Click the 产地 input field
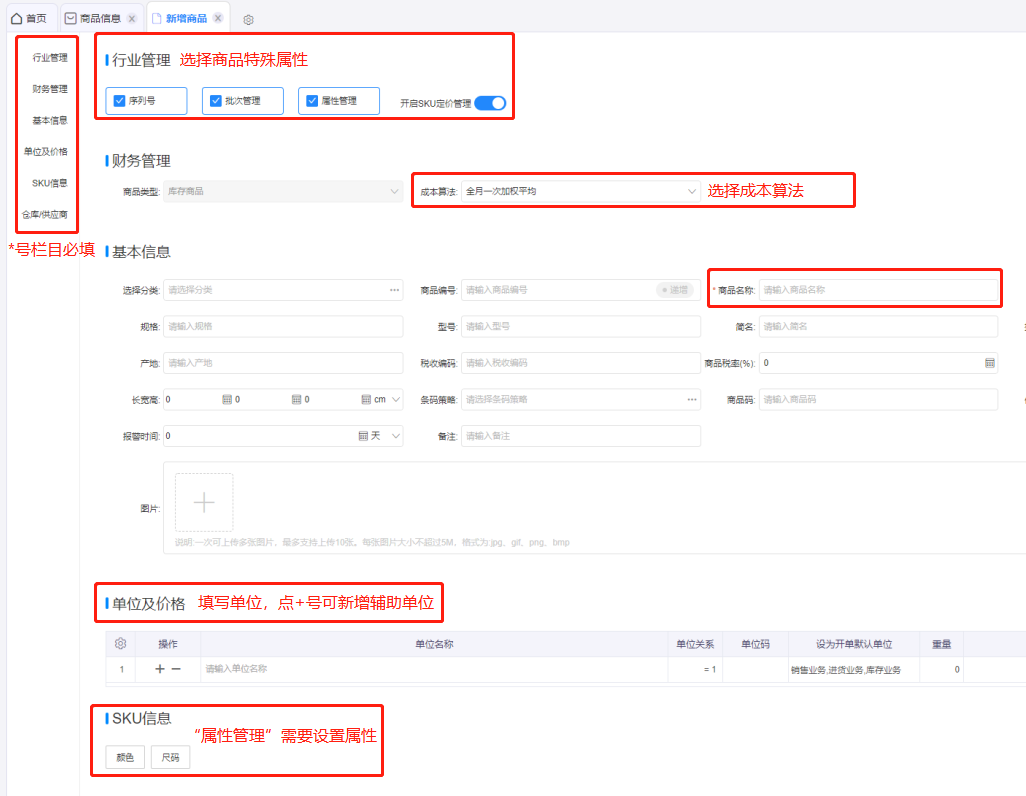 point(283,363)
